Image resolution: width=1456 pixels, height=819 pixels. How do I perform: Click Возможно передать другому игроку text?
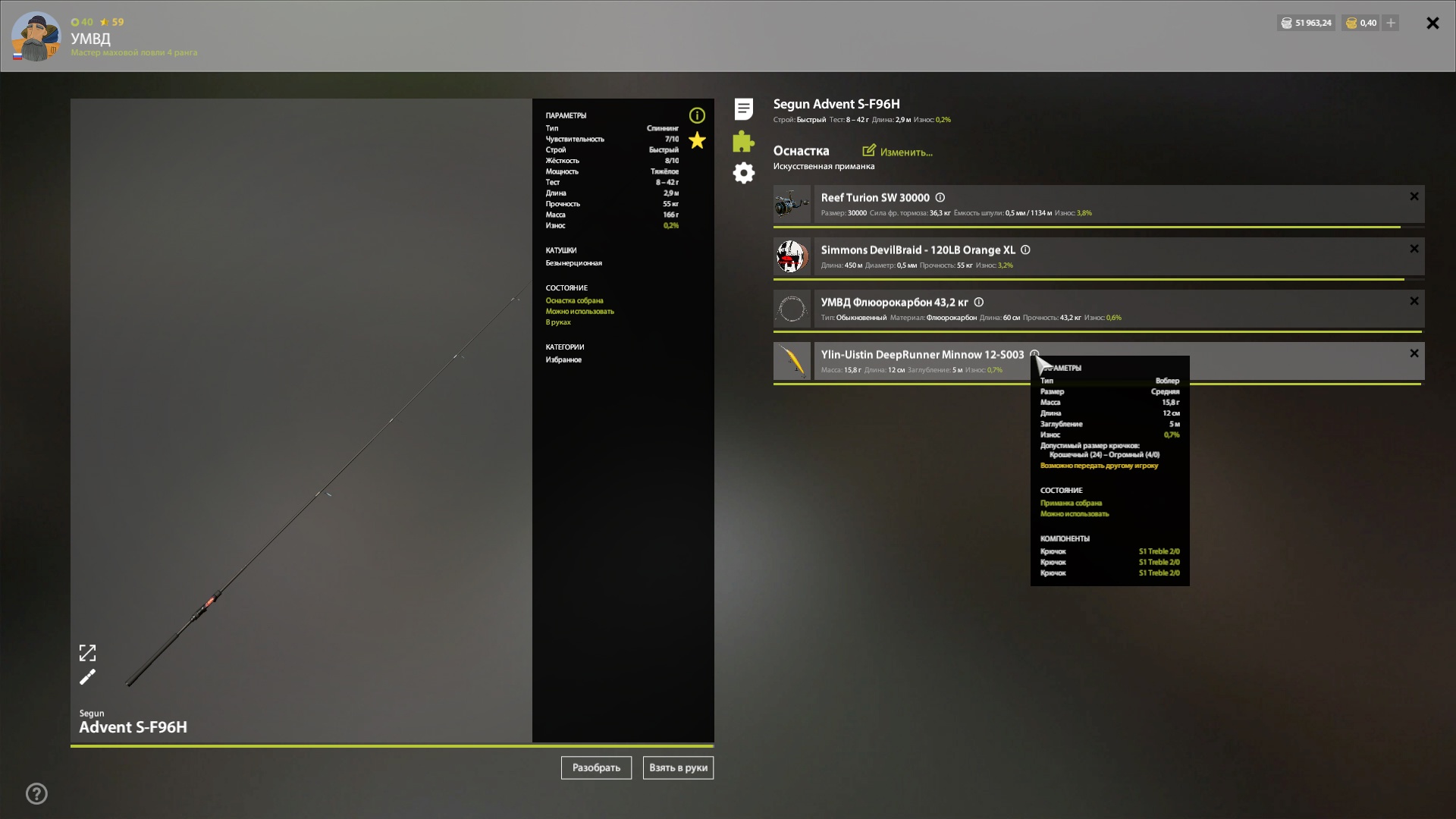point(1099,466)
